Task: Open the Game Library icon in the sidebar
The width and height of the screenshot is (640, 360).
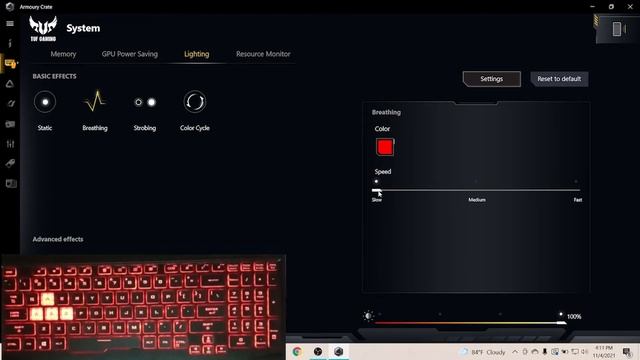Action: pos(10,124)
